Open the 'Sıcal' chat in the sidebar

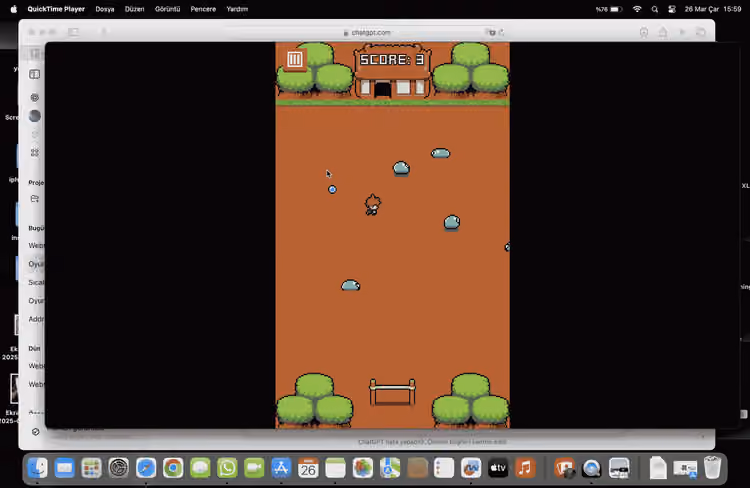click(35, 282)
